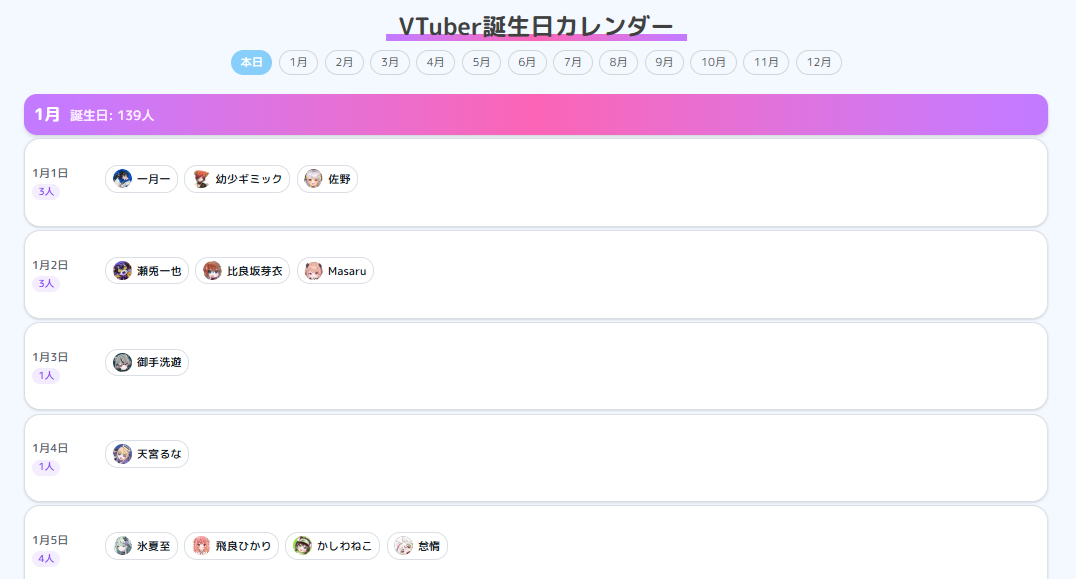This screenshot has width=1076, height=579.
Task: Click the avatar icon of かしわねこ
Action: click(303, 546)
